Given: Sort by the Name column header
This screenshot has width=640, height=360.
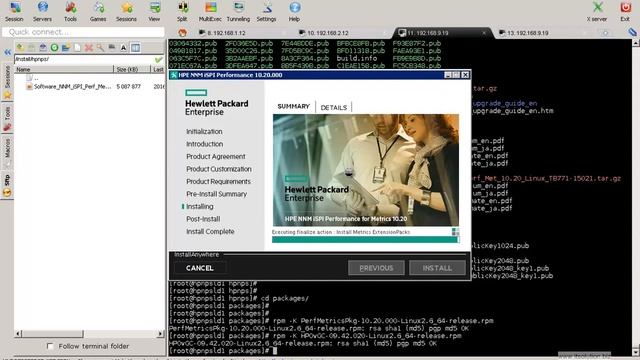Looking at the screenshot, I should 64,69.
